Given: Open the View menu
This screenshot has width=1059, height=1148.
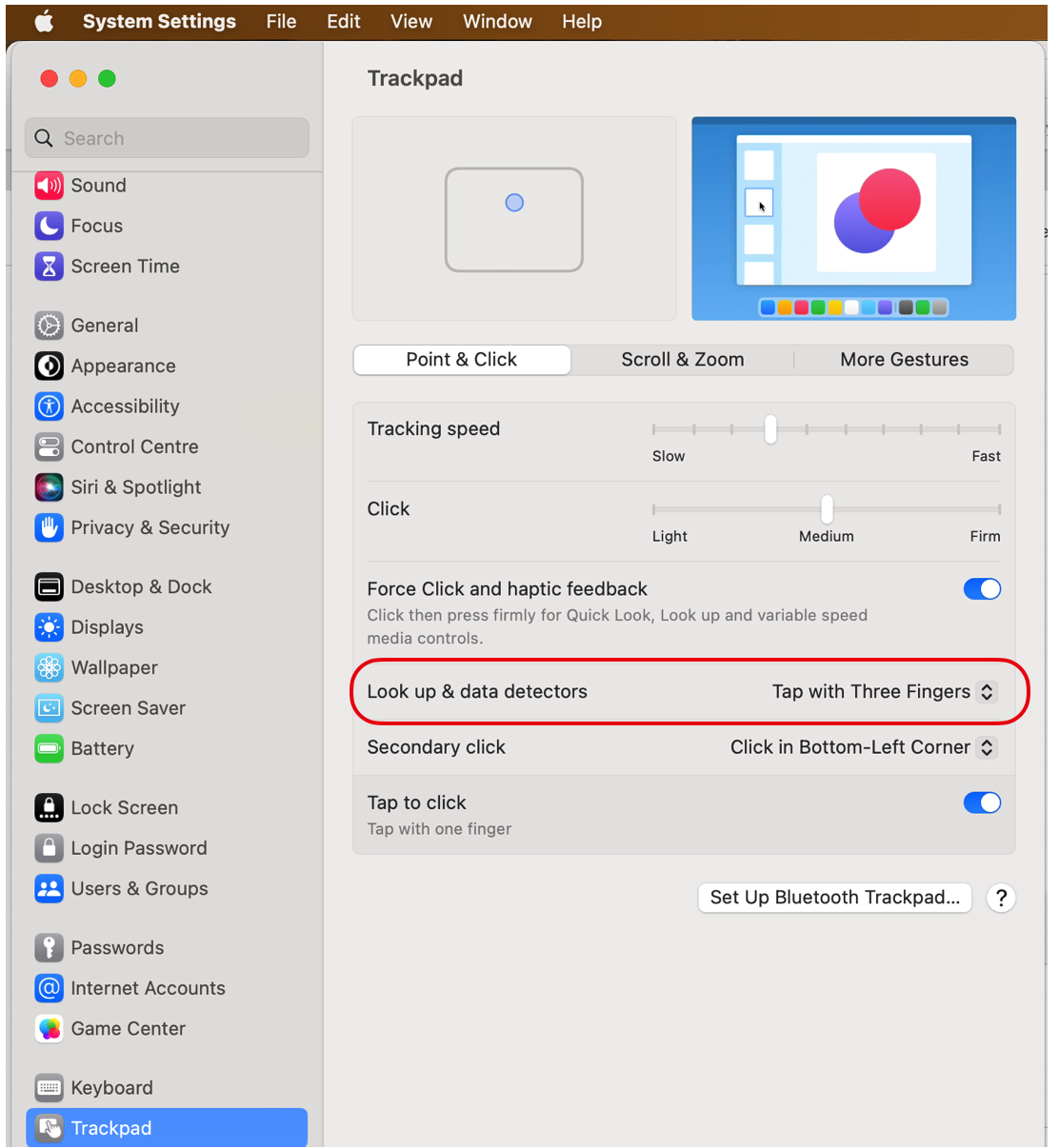Looking at the screenshot, I should click(x=411, y=21).
